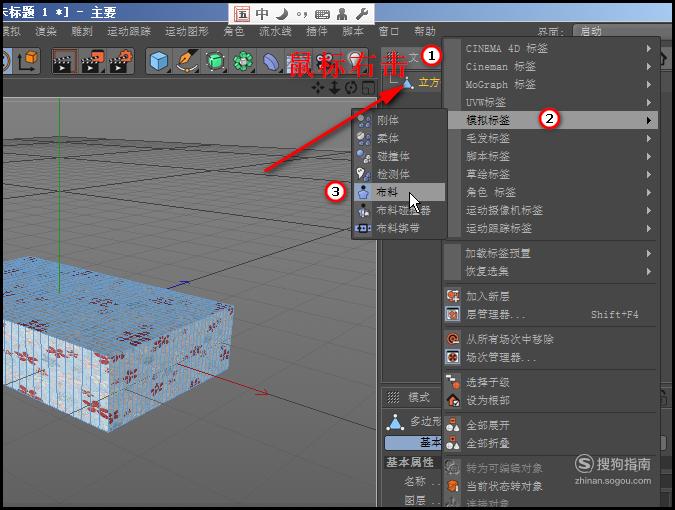
Task: Open the 帮助 help menu
Action: point(425,31)
